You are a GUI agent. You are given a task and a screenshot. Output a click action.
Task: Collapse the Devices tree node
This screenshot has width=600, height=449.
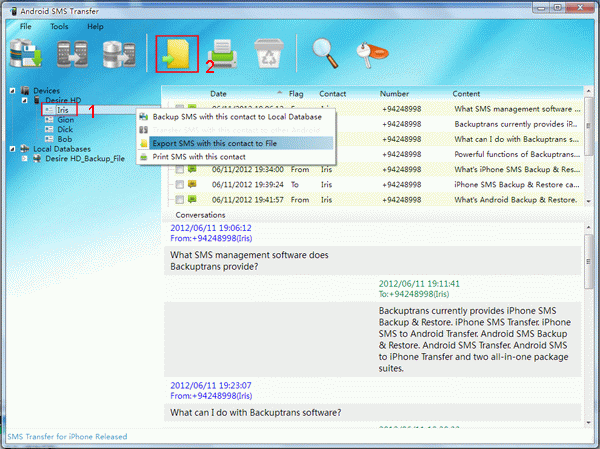[13, 91]
